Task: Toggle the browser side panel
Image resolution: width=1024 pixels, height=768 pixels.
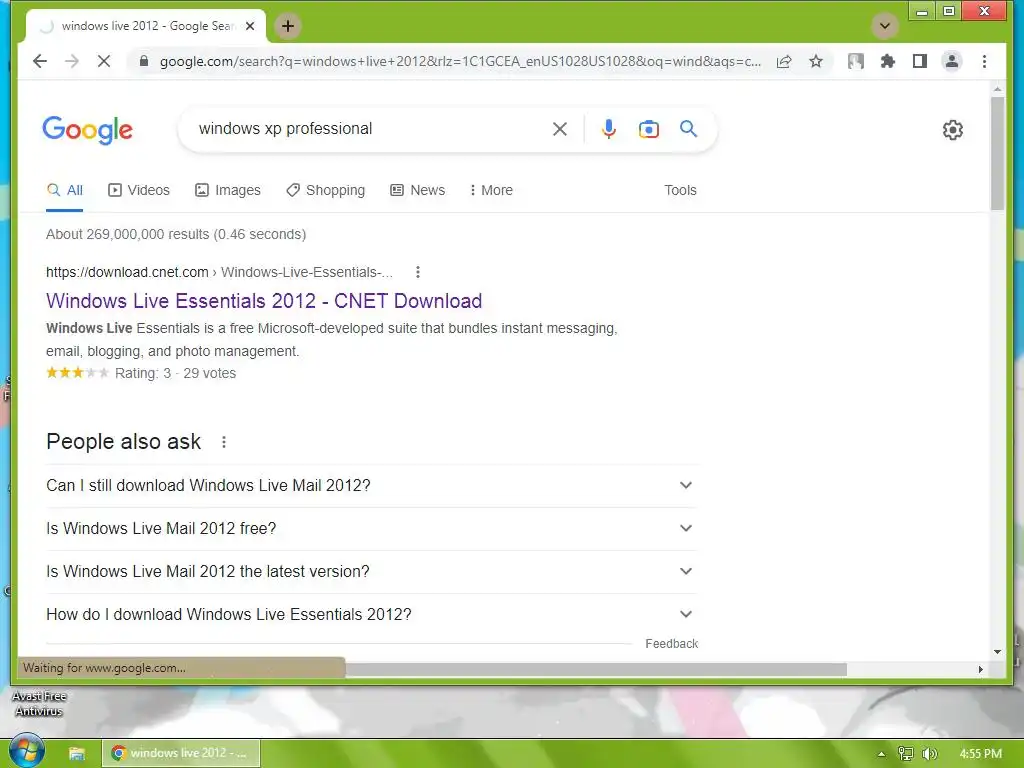Action: pyautogui.click(x=920, y=61)
